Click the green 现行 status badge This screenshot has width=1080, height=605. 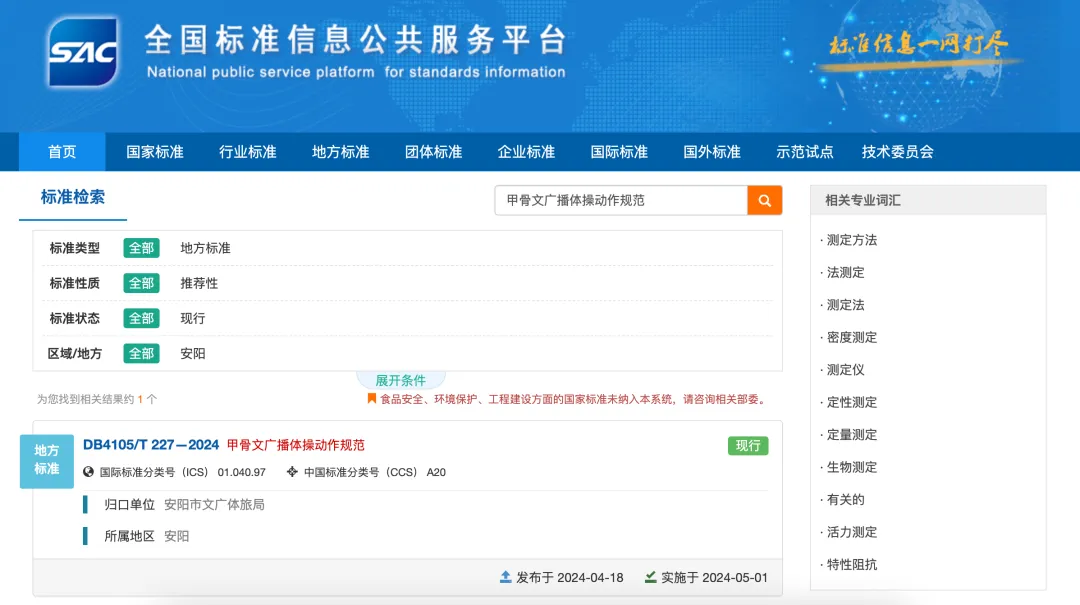[748, 446]
